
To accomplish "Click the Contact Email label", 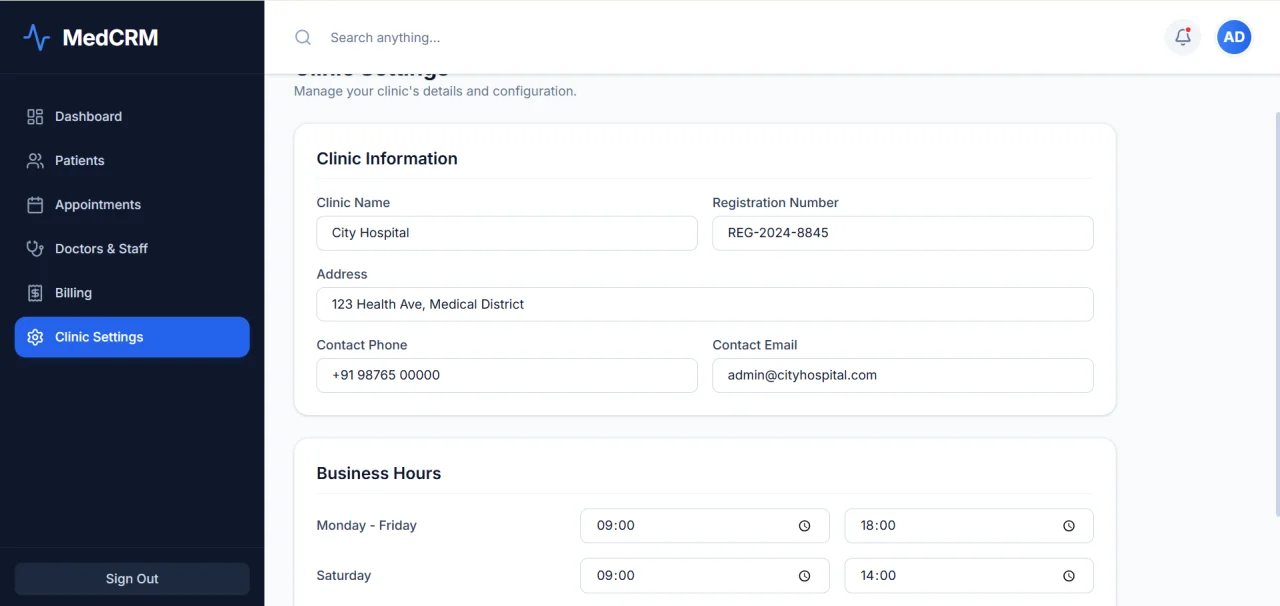I will click(755, 345).
